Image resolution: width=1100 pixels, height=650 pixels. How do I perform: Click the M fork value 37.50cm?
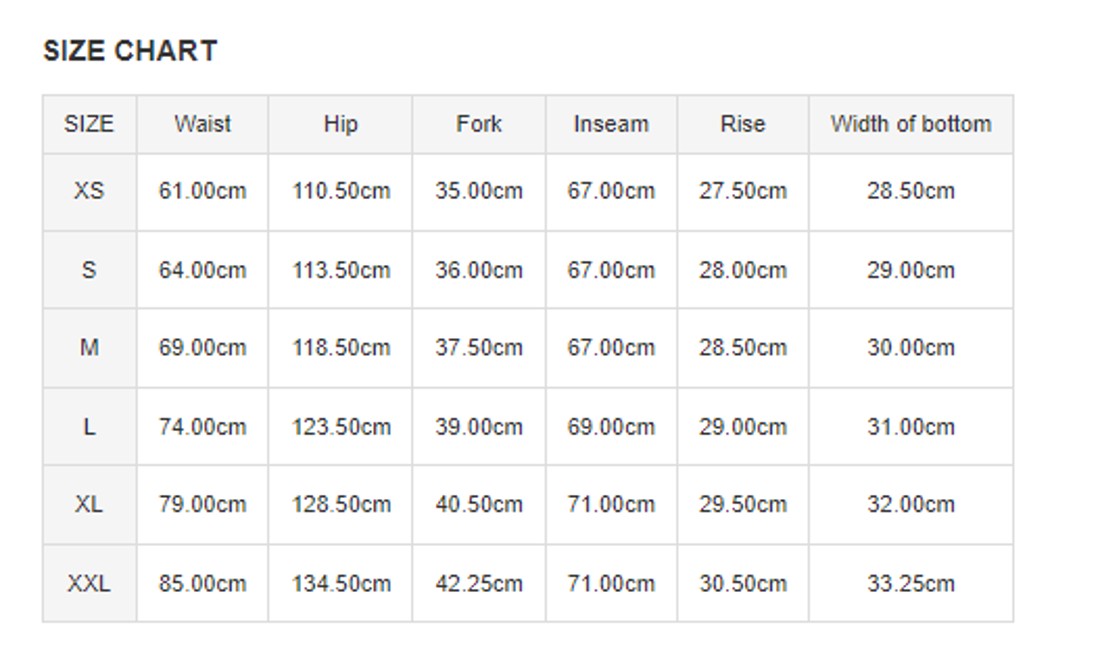pyautogui.click(x=479, y=348)
